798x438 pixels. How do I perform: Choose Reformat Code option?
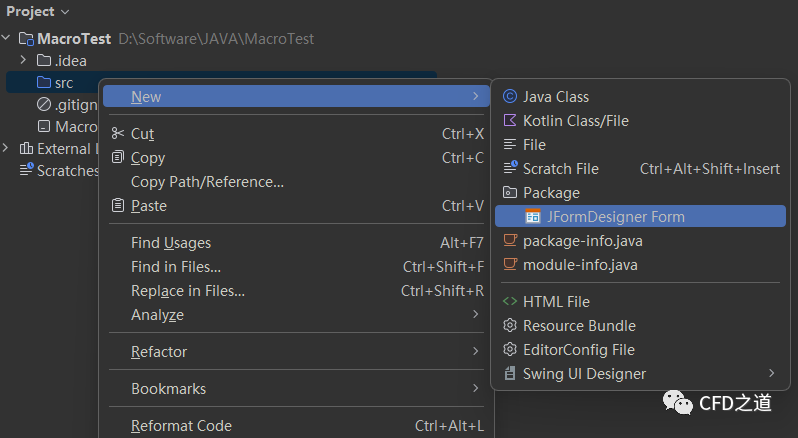tap(181, 426)
